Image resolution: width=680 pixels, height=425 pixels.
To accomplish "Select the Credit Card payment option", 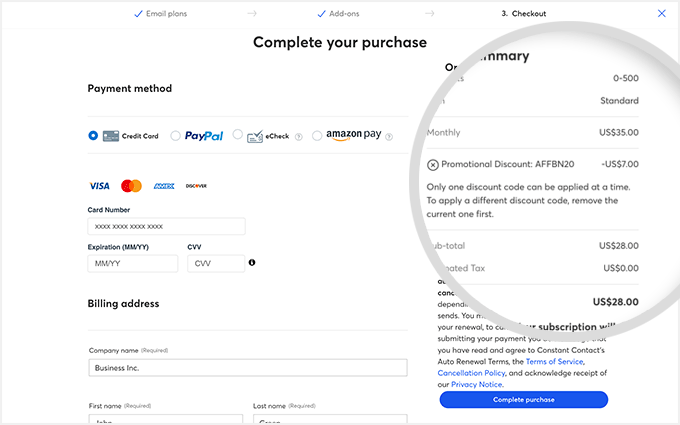I will click(x=93, y=135).
